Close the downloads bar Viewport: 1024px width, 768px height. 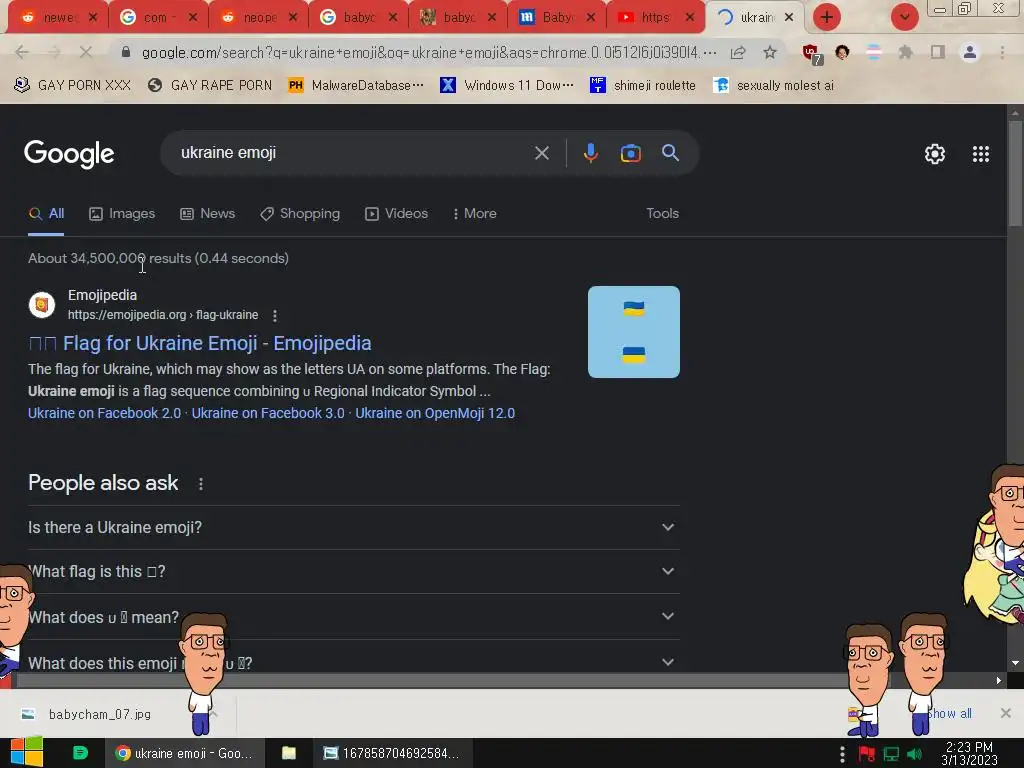point(1006,713)
